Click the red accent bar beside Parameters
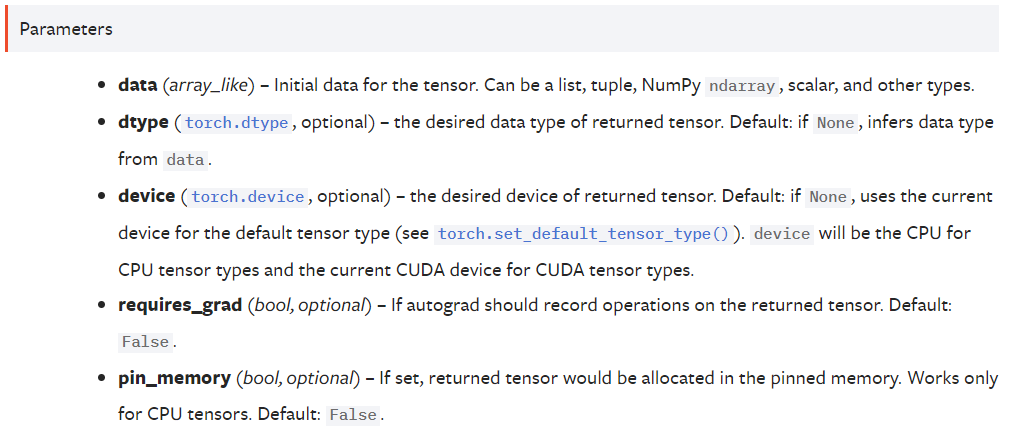This screenshot has width=1013, height=446. 6,29
